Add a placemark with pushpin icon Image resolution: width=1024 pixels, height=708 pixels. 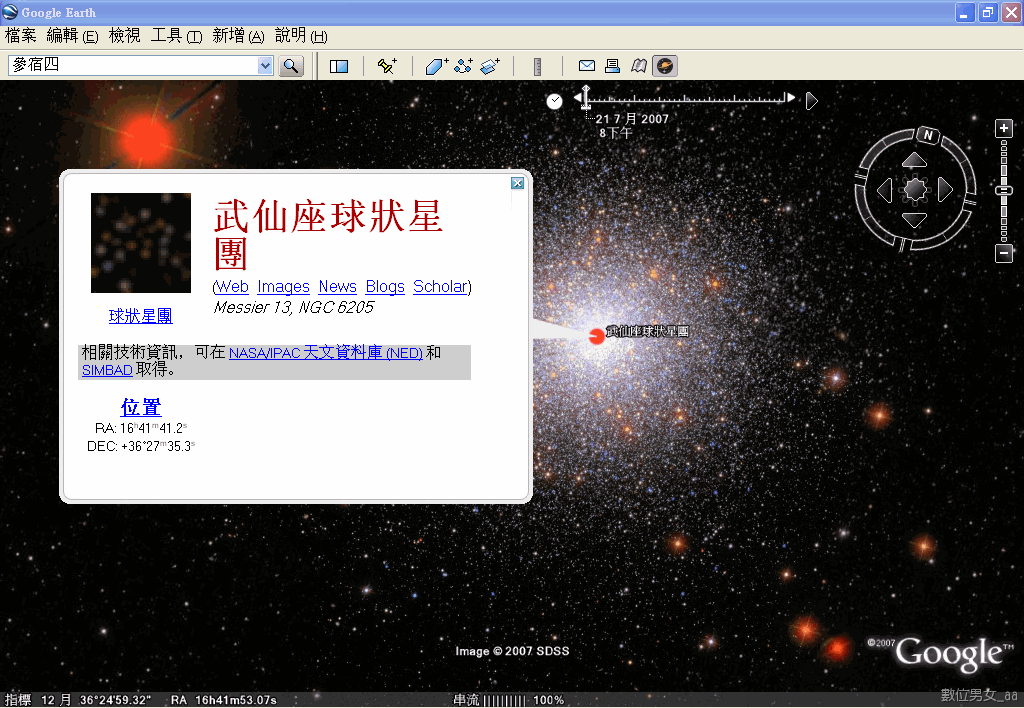click(387, 66)
